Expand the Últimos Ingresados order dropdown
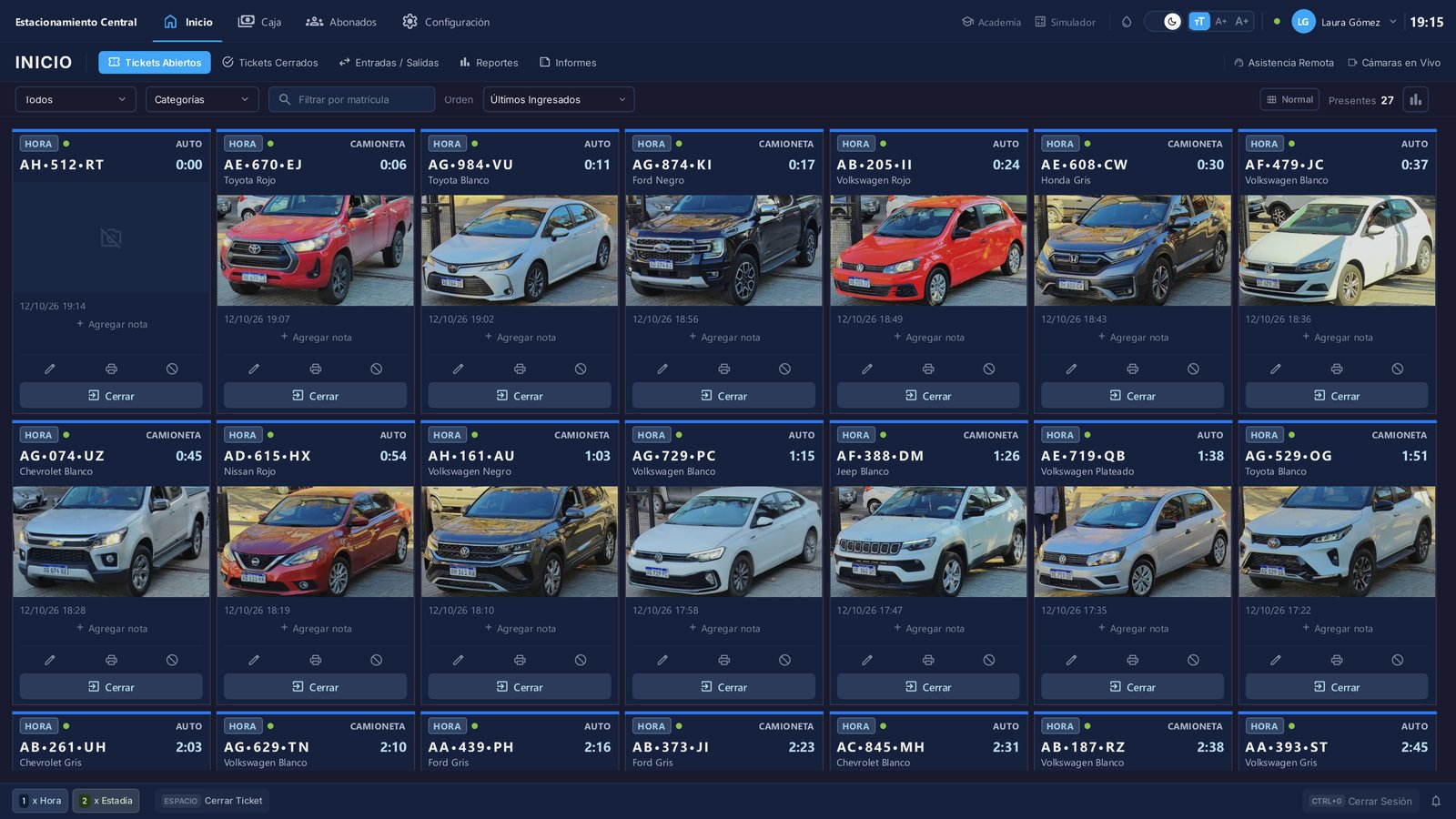The width and height of the screenshot is (1456, 819). coord(559,99)
